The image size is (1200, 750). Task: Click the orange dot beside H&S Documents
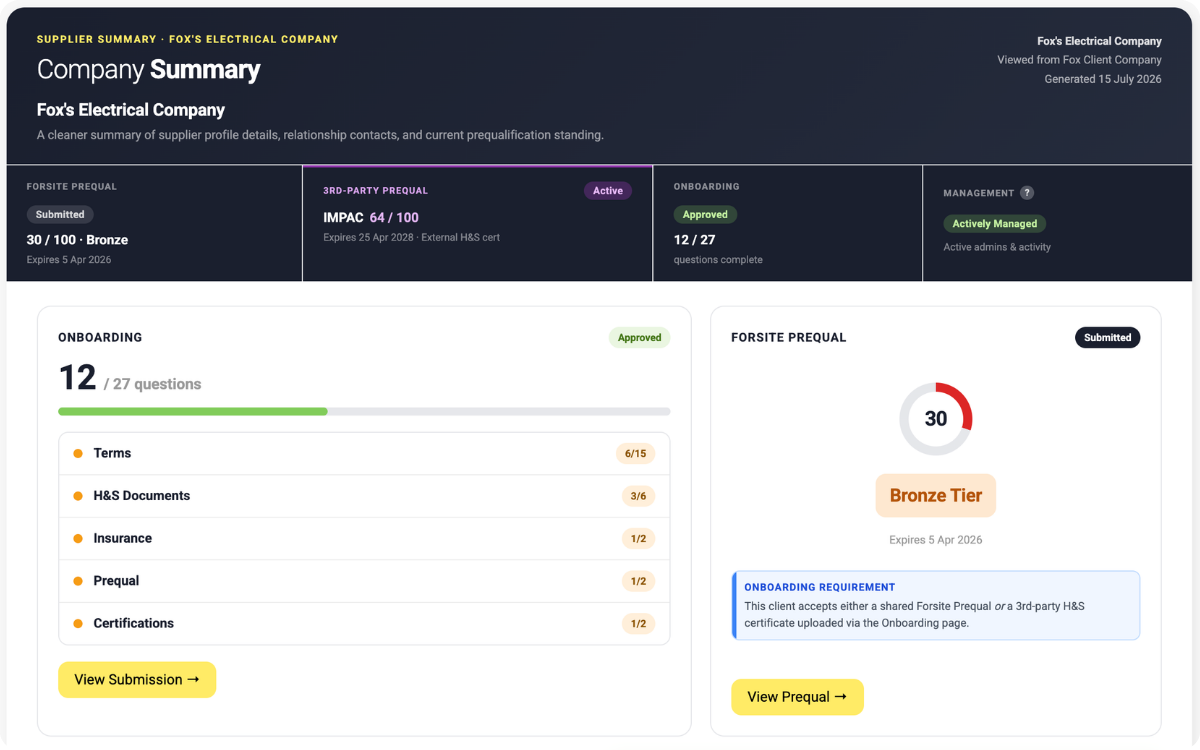(78, 496)
